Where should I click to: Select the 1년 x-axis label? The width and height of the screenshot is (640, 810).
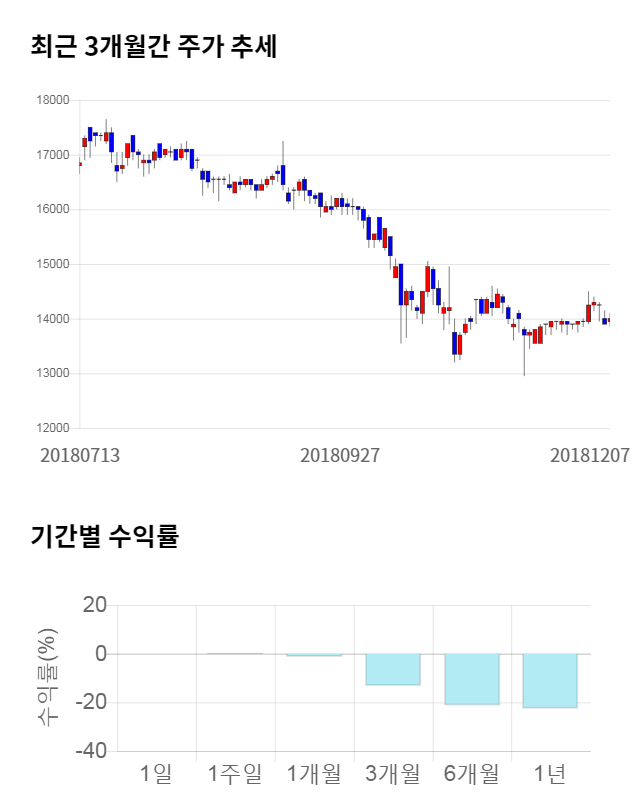(x=550, y=773)
